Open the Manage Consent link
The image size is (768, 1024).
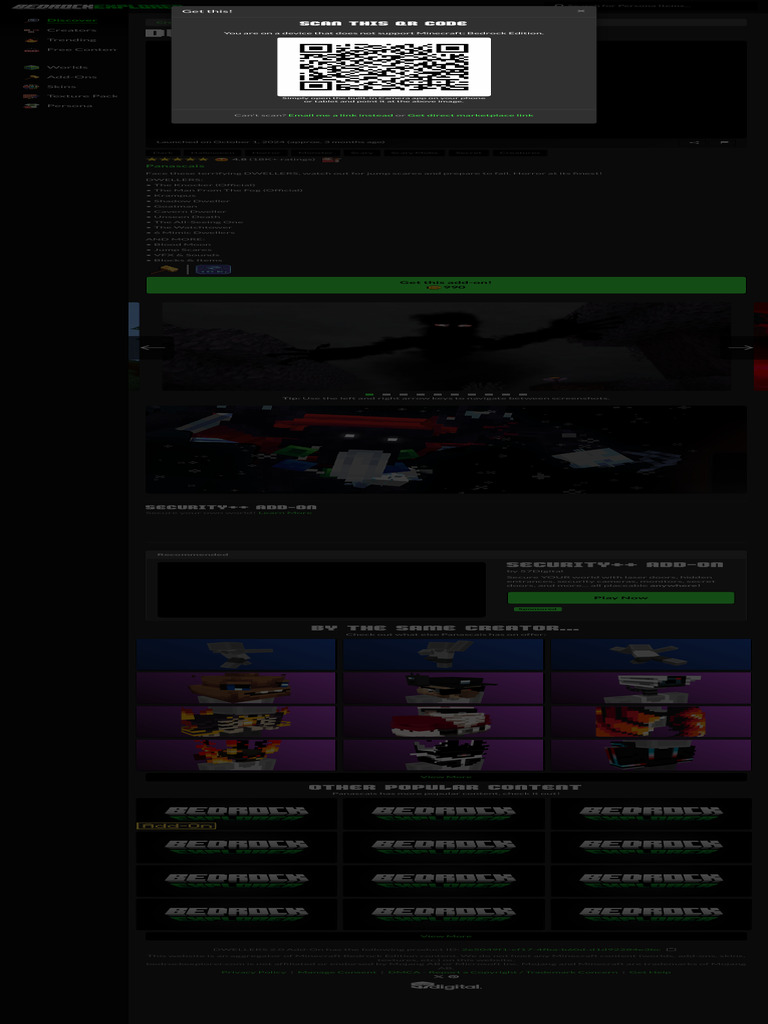(x=337, y=972)
